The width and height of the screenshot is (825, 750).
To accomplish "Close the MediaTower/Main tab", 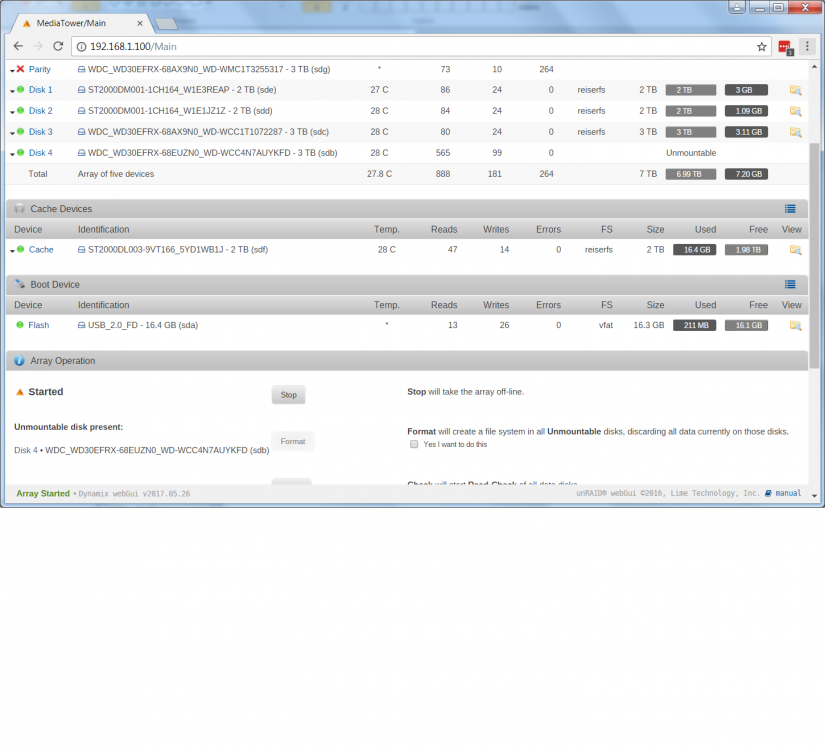I will coord(139,23).
